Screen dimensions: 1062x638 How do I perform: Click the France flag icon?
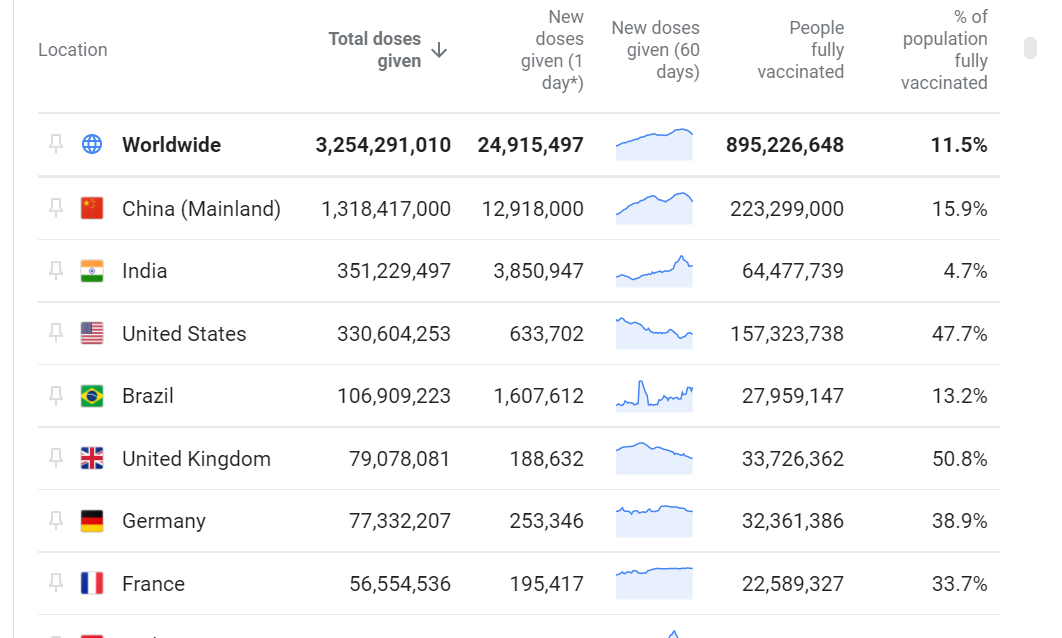point(92,583)
